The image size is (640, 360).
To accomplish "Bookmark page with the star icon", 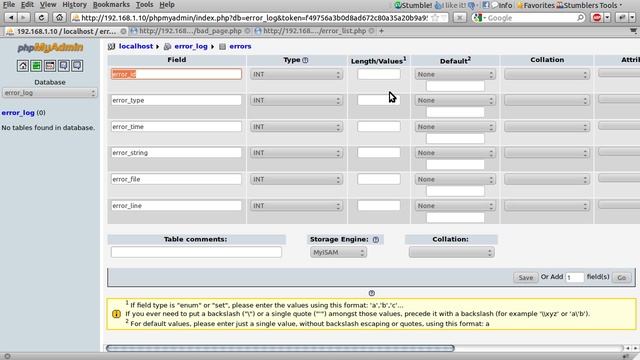I will [x=435, y=18].
